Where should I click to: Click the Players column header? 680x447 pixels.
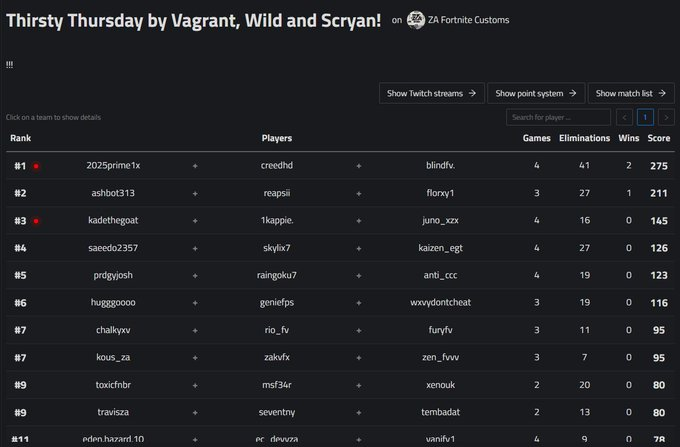tap(277, 138)
